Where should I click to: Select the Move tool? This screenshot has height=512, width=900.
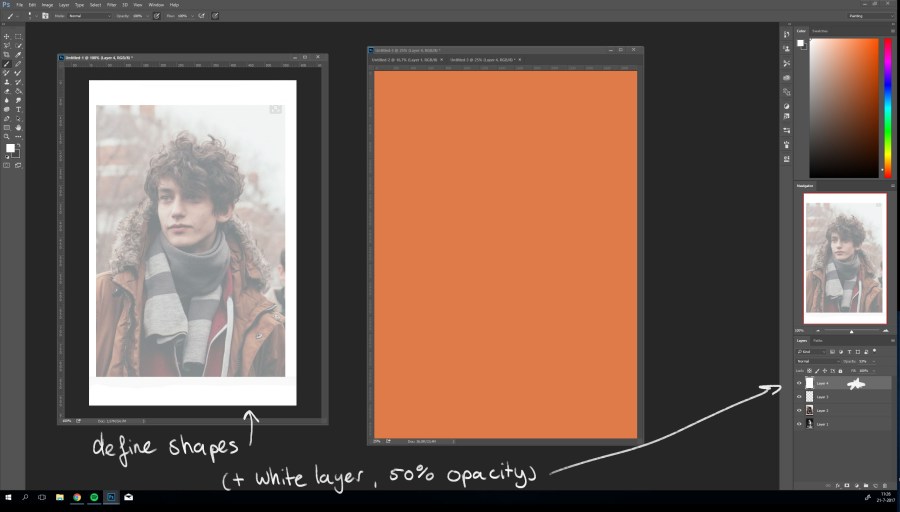pyautogui.click(x=7, y=36)
